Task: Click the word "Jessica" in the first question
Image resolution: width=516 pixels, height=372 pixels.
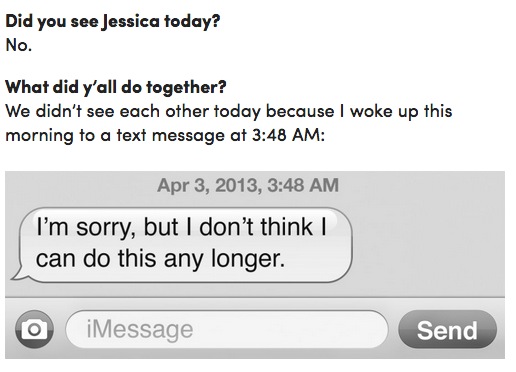Action: [131, 22]
